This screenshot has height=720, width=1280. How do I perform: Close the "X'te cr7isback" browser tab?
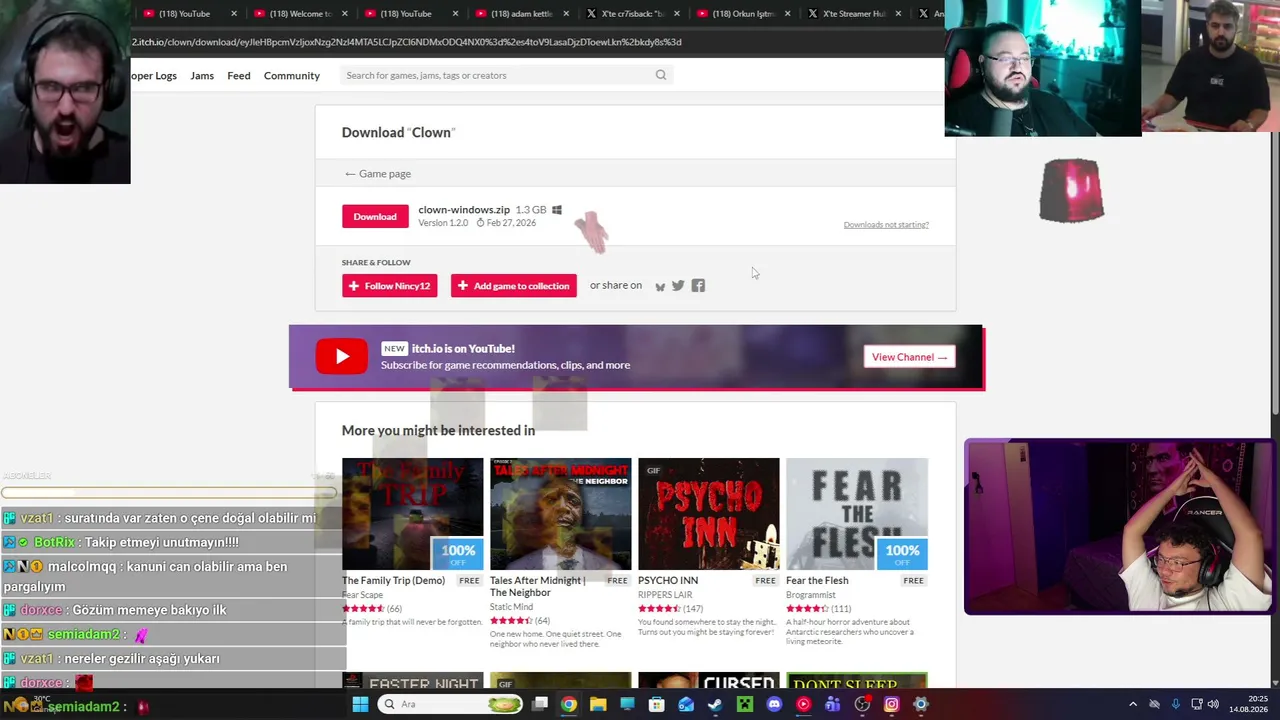(677, 14)
